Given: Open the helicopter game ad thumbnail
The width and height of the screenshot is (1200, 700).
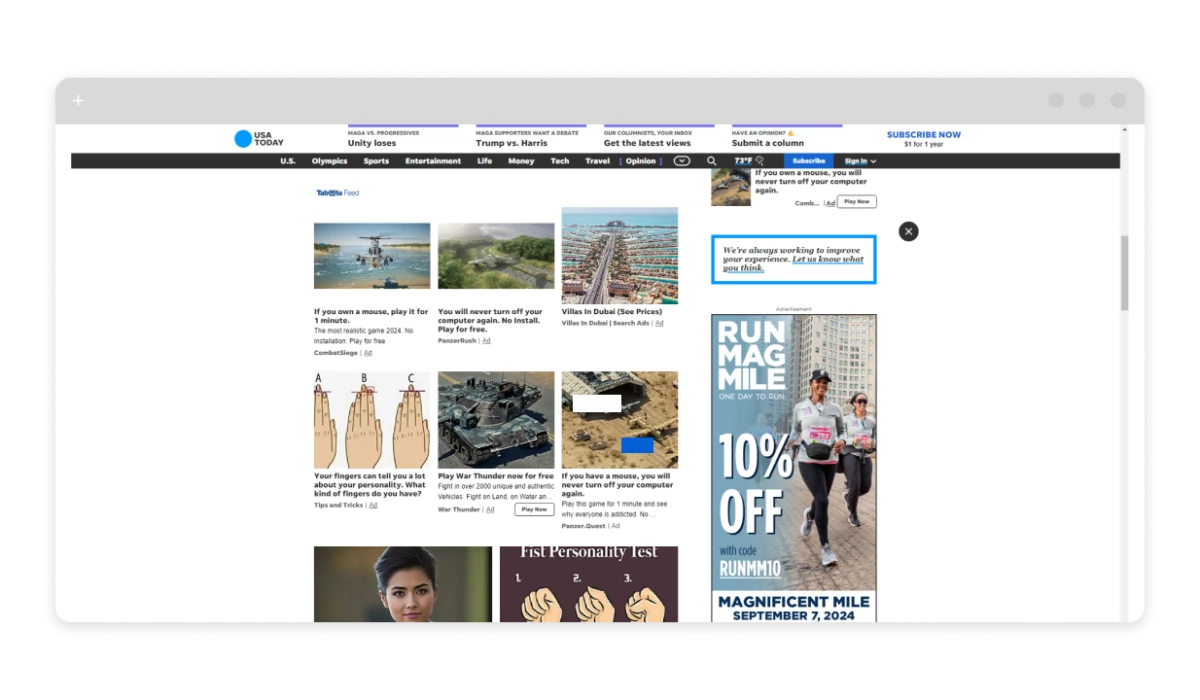Looking at the screenshot, I should point(372,256).
